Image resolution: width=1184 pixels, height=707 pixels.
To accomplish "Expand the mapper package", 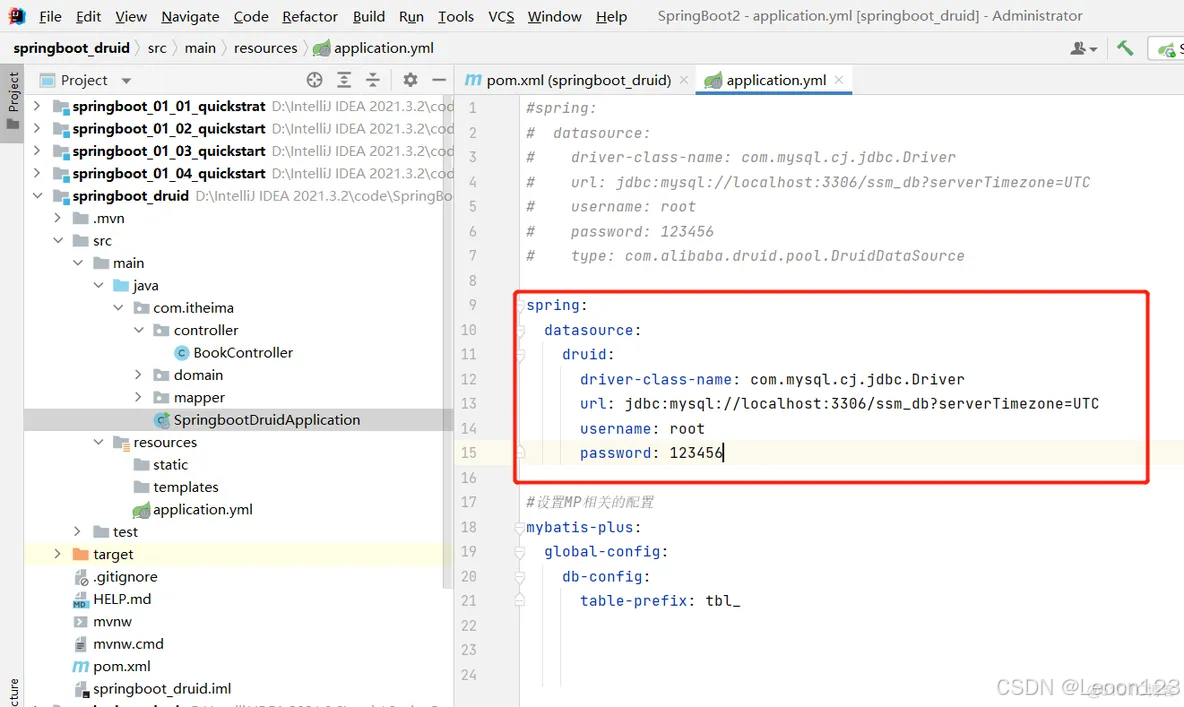I will click(x=138, y=397).
